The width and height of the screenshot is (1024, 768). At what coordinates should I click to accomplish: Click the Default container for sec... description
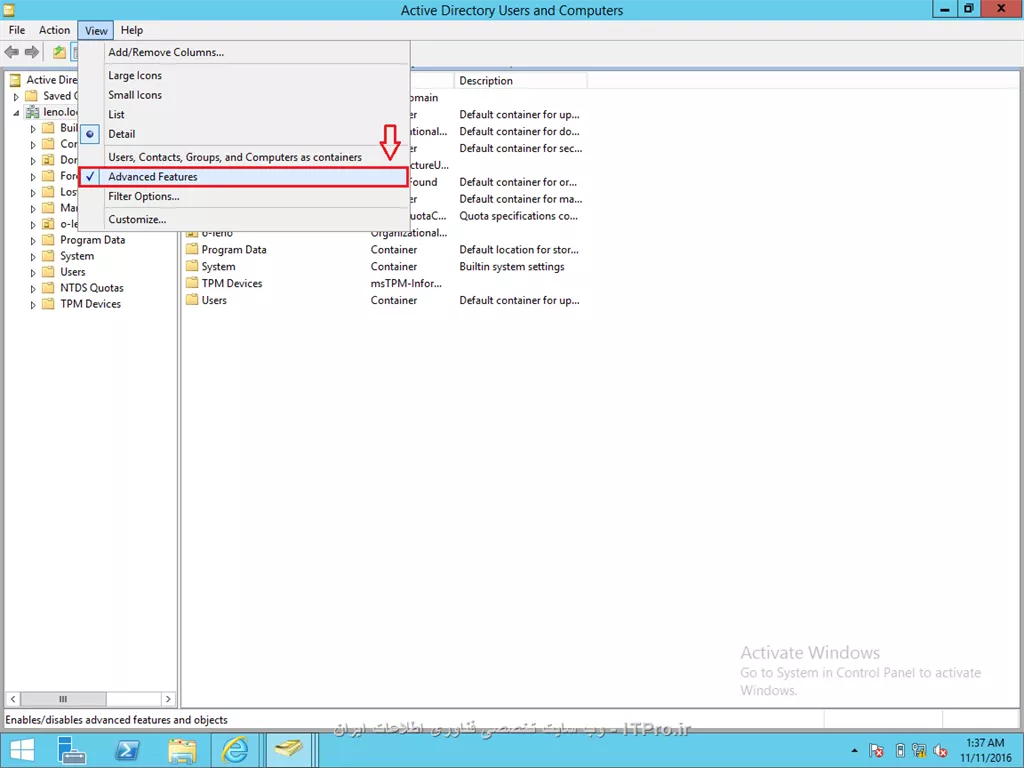click(520, 148)
